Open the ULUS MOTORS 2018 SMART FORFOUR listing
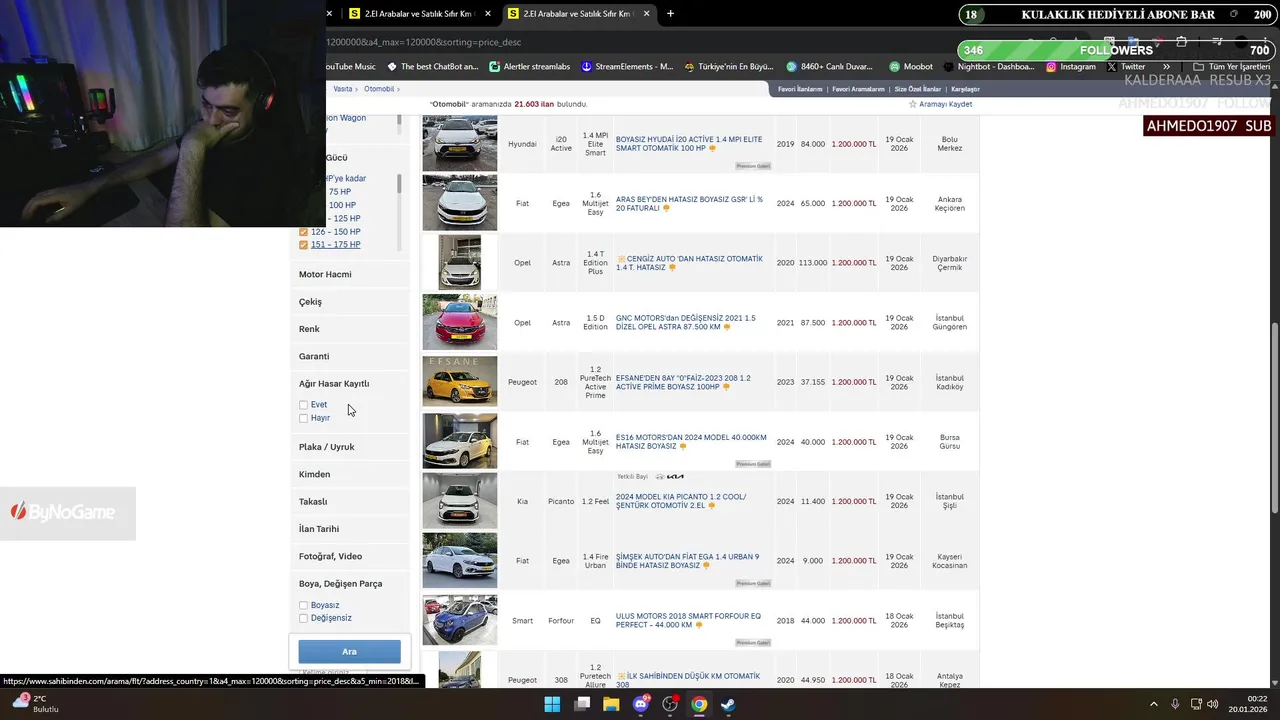The width and height of the screenshot is (1280, 720). pos(688,620)
